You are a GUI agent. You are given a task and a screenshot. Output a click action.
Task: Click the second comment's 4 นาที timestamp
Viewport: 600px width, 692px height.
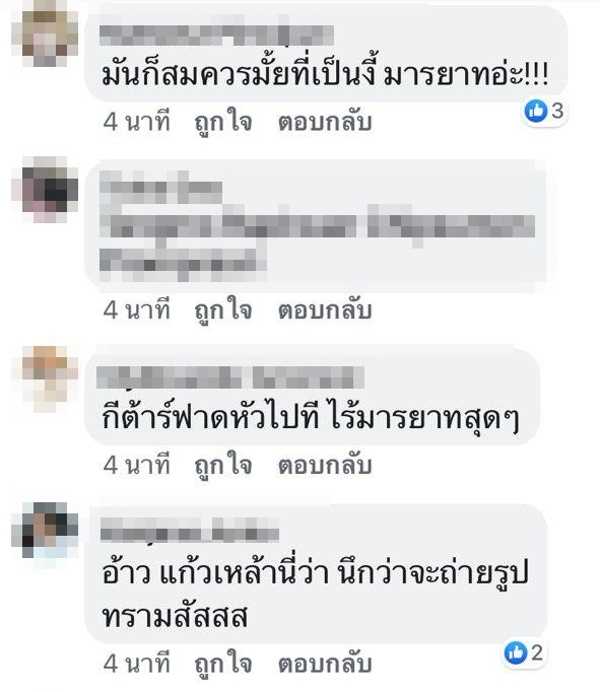[x=137, y=310]
